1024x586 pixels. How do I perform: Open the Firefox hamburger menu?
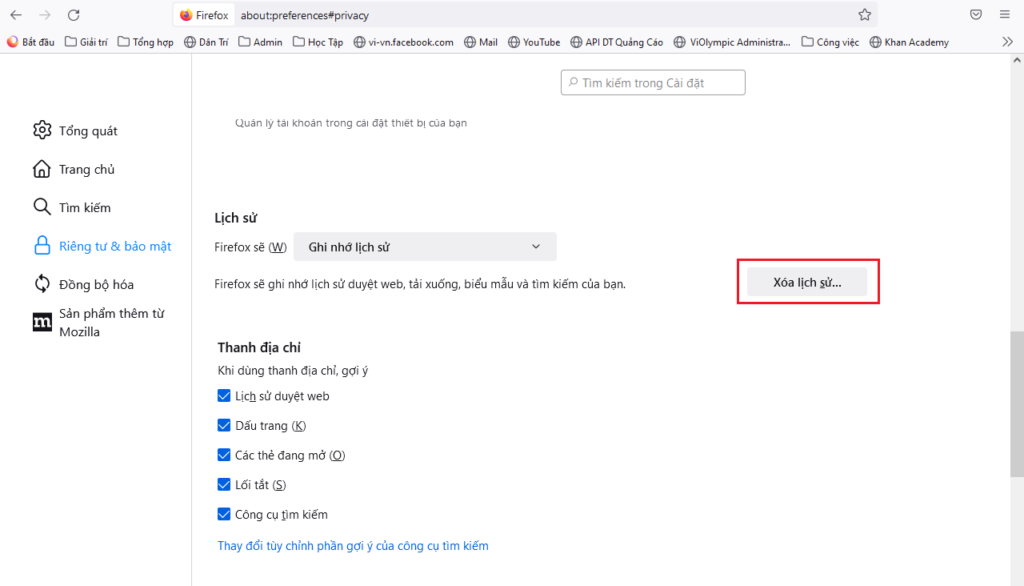coord(1004,15)
